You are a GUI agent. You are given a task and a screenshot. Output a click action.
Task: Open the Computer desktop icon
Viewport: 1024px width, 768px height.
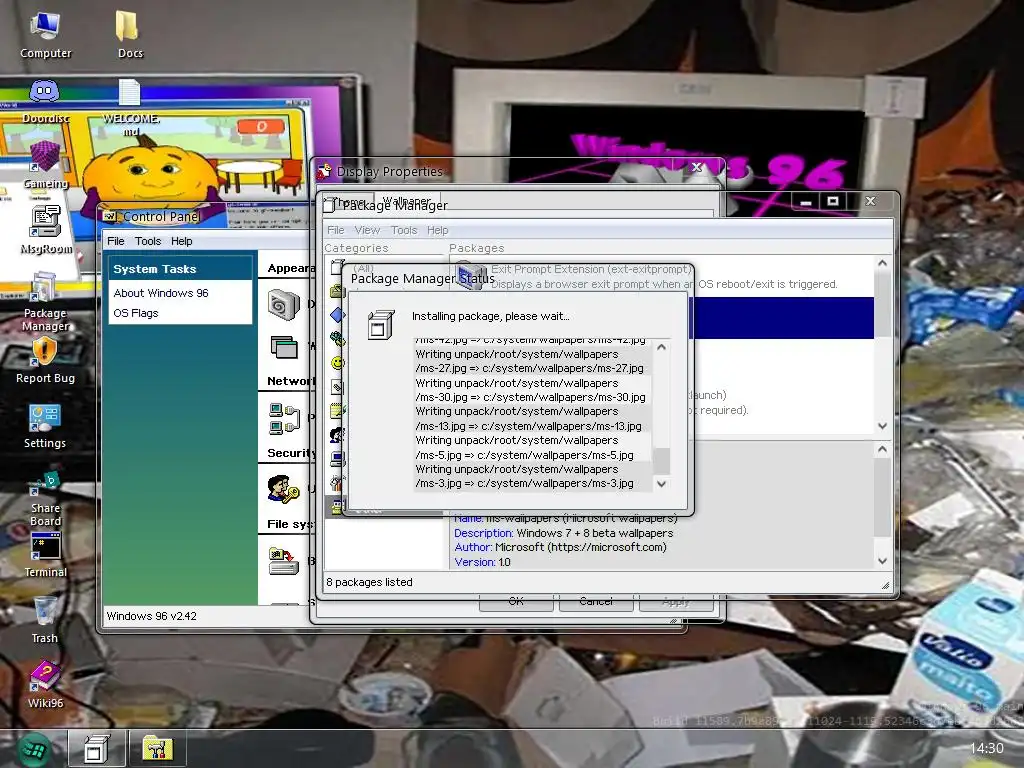45,35
